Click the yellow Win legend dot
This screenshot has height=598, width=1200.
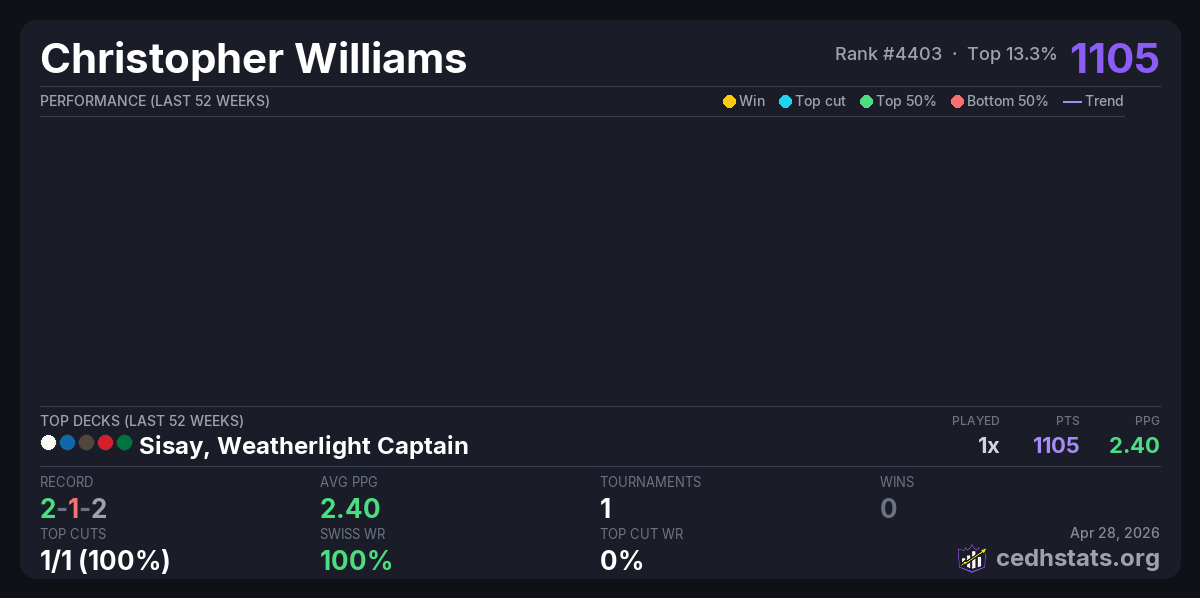pyautogui.click(x=729, y=101)
